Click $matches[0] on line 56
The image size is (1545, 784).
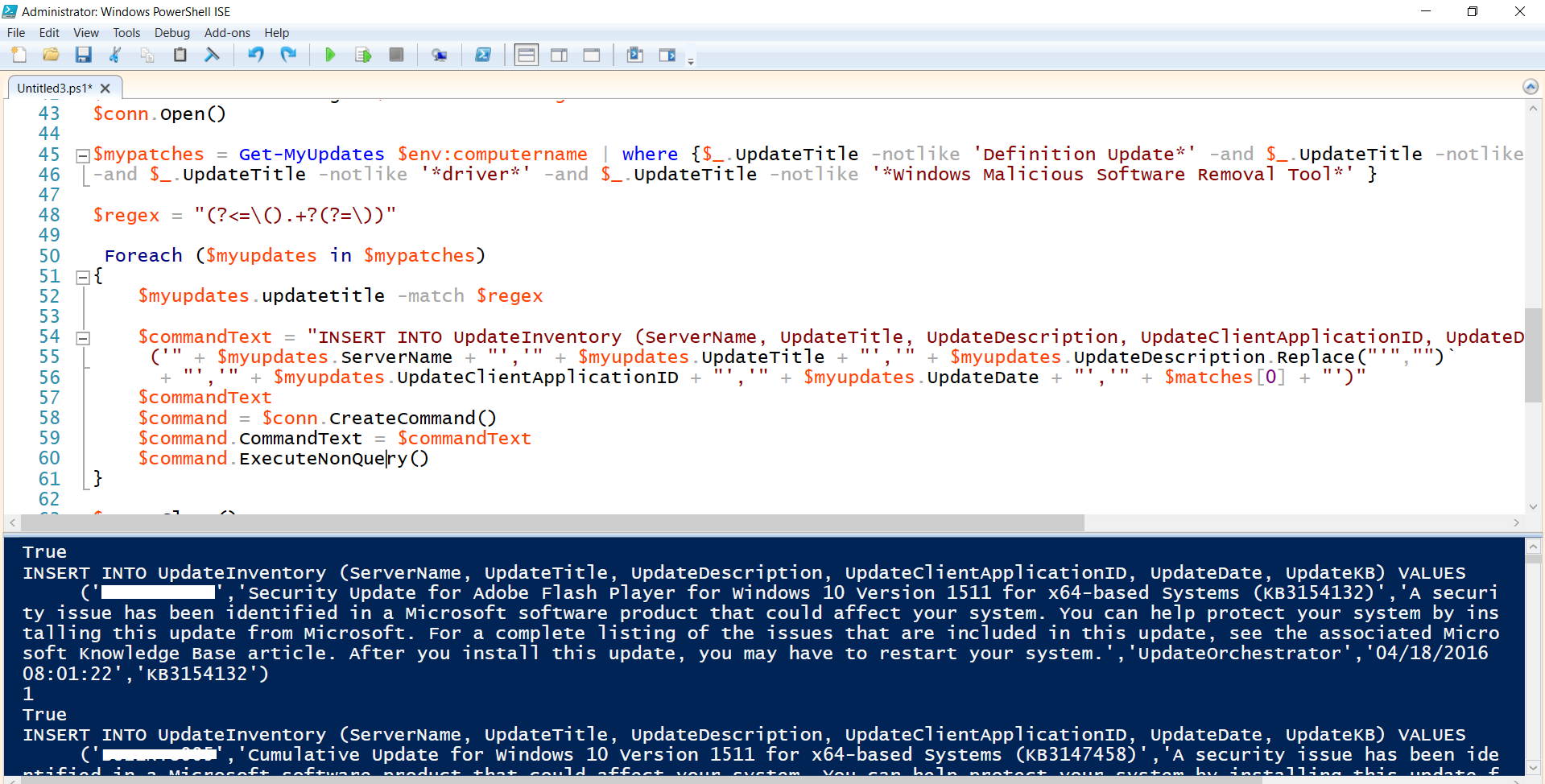tap(1225, 377)
